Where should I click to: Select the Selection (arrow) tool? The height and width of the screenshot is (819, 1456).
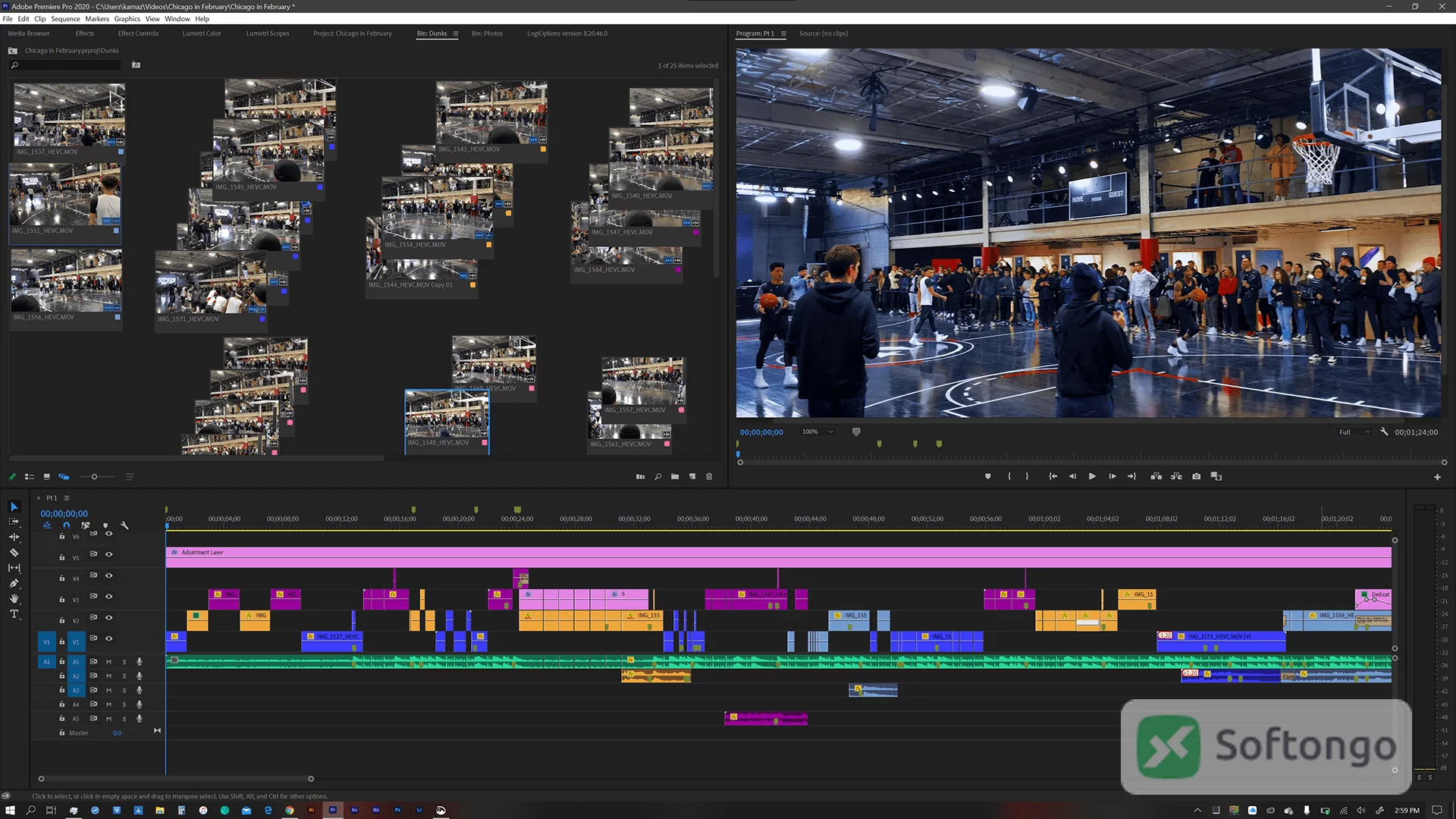pos(14,507)
